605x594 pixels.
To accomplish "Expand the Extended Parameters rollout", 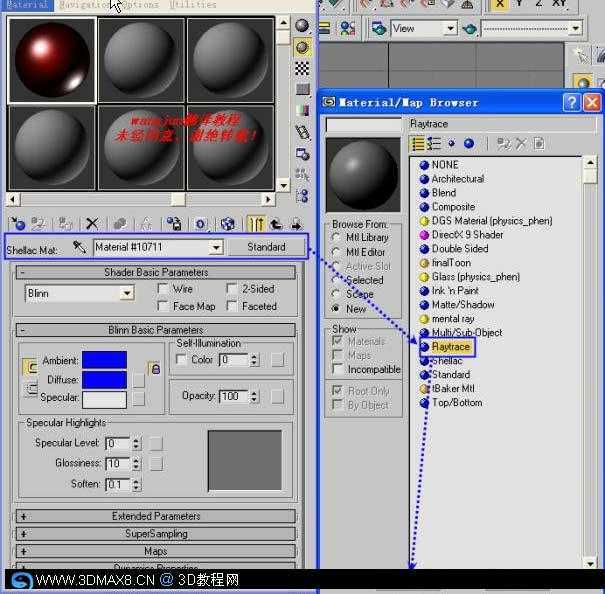I will click(x=156, y=516).
